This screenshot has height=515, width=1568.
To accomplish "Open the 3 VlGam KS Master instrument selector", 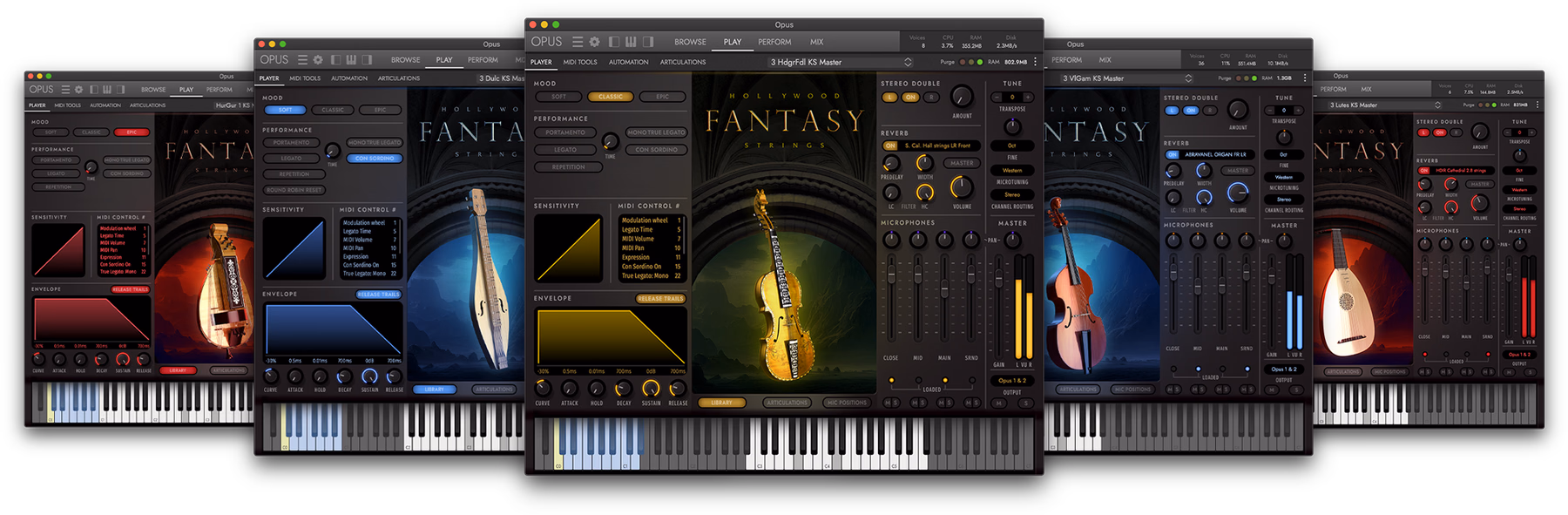I will (1126, 78).
